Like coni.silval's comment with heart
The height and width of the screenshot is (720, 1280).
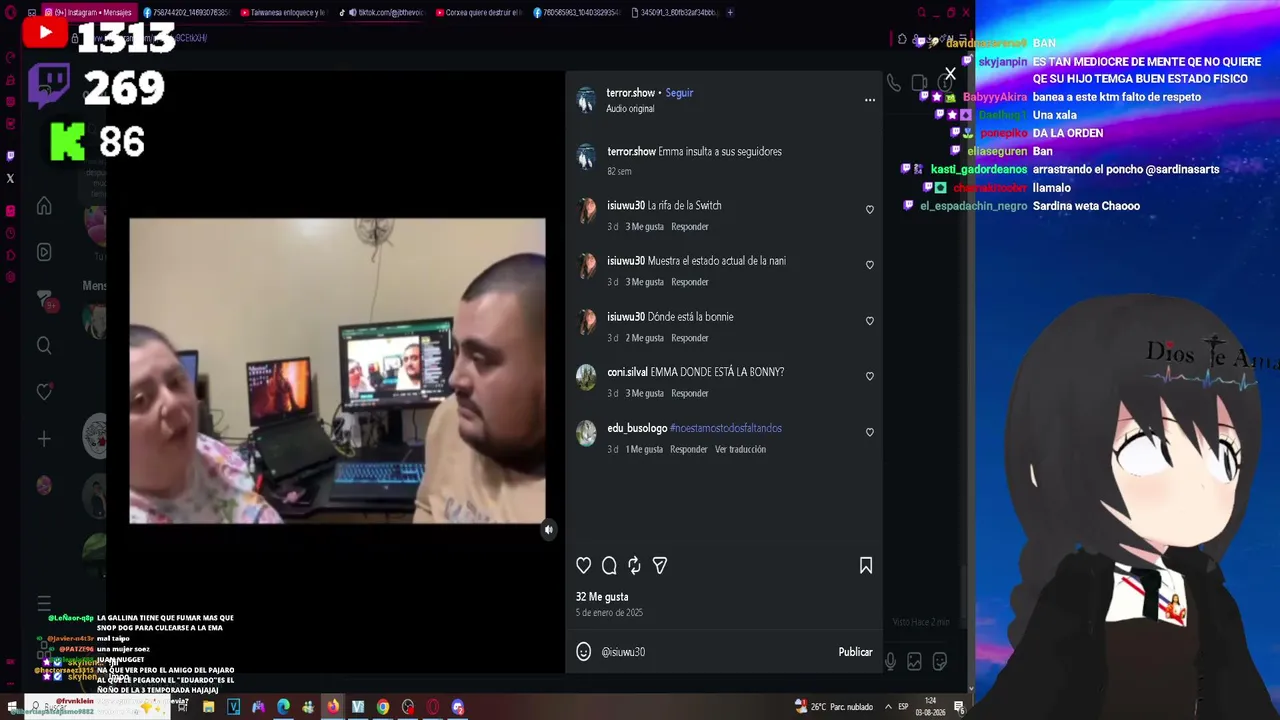[x=870, y=376]
